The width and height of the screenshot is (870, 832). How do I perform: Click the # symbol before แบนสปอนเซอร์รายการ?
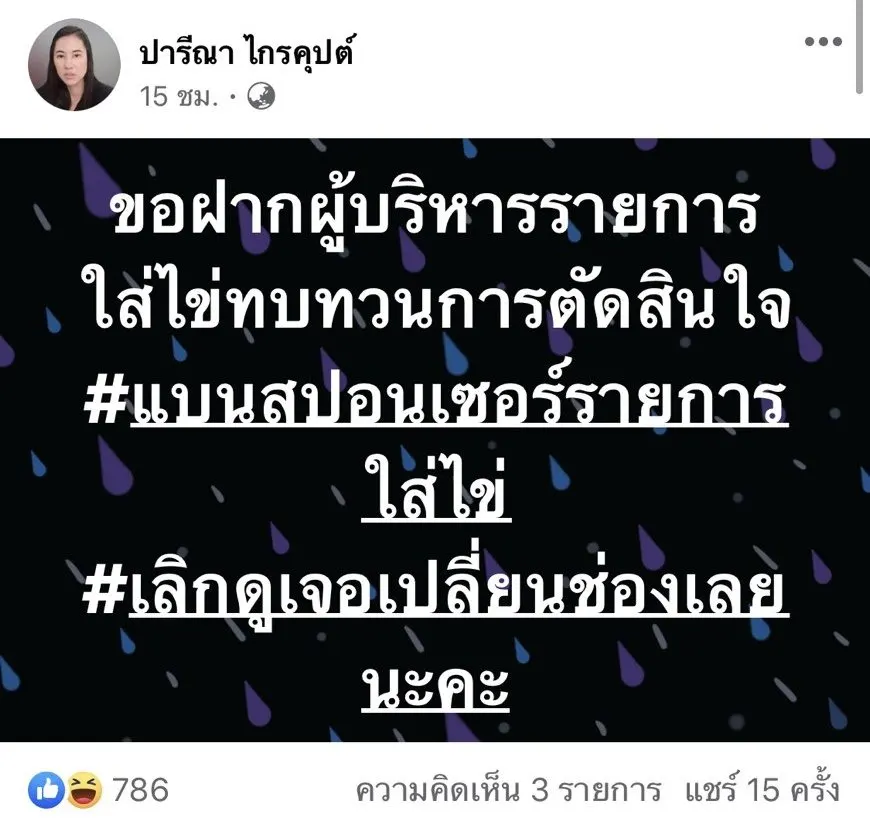(105, 402)
